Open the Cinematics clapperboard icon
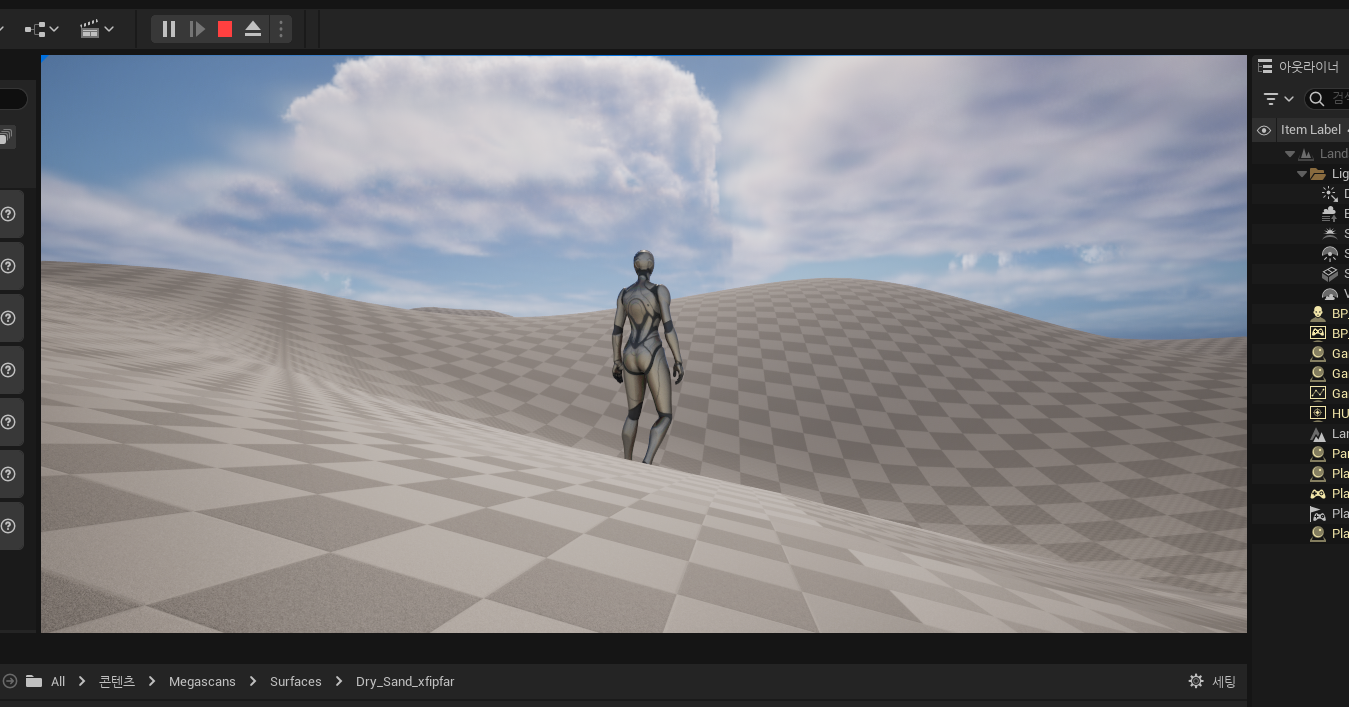This screenshot has height=707, width=1349. click(89, 29)
